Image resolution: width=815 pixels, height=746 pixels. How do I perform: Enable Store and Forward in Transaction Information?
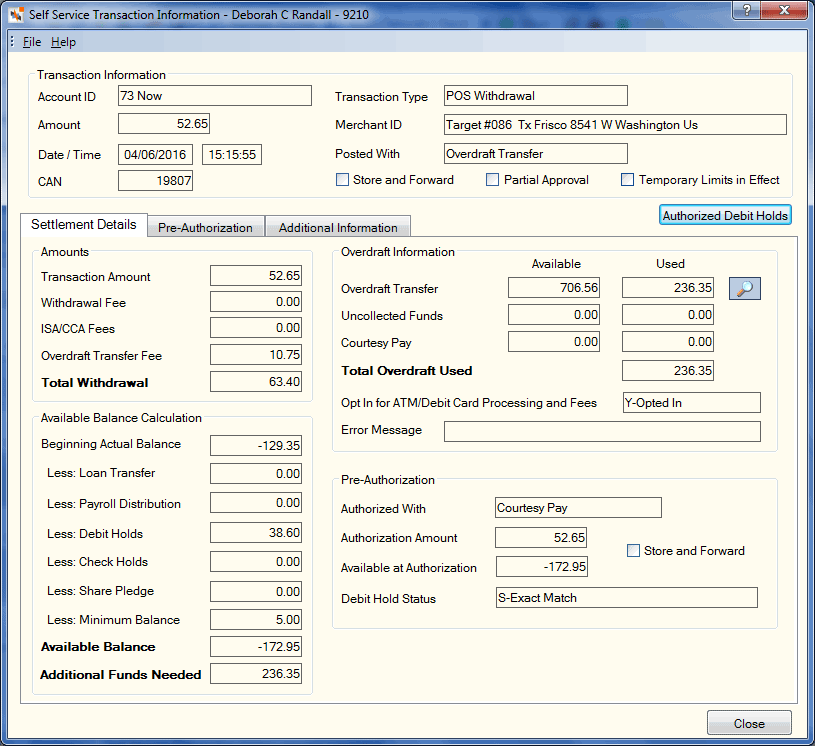point(343,180)
